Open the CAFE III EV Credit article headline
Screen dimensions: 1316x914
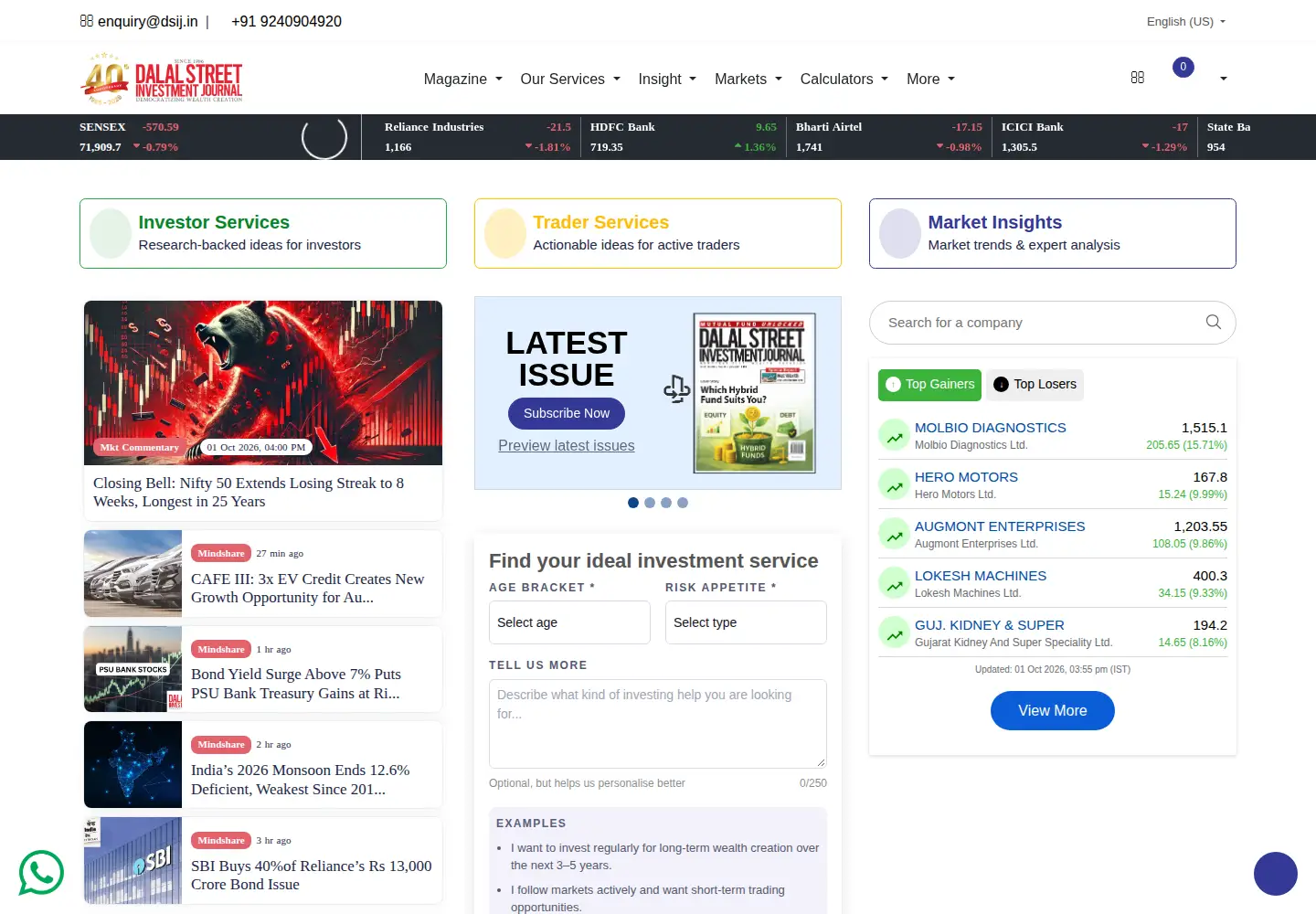[308, 588]
